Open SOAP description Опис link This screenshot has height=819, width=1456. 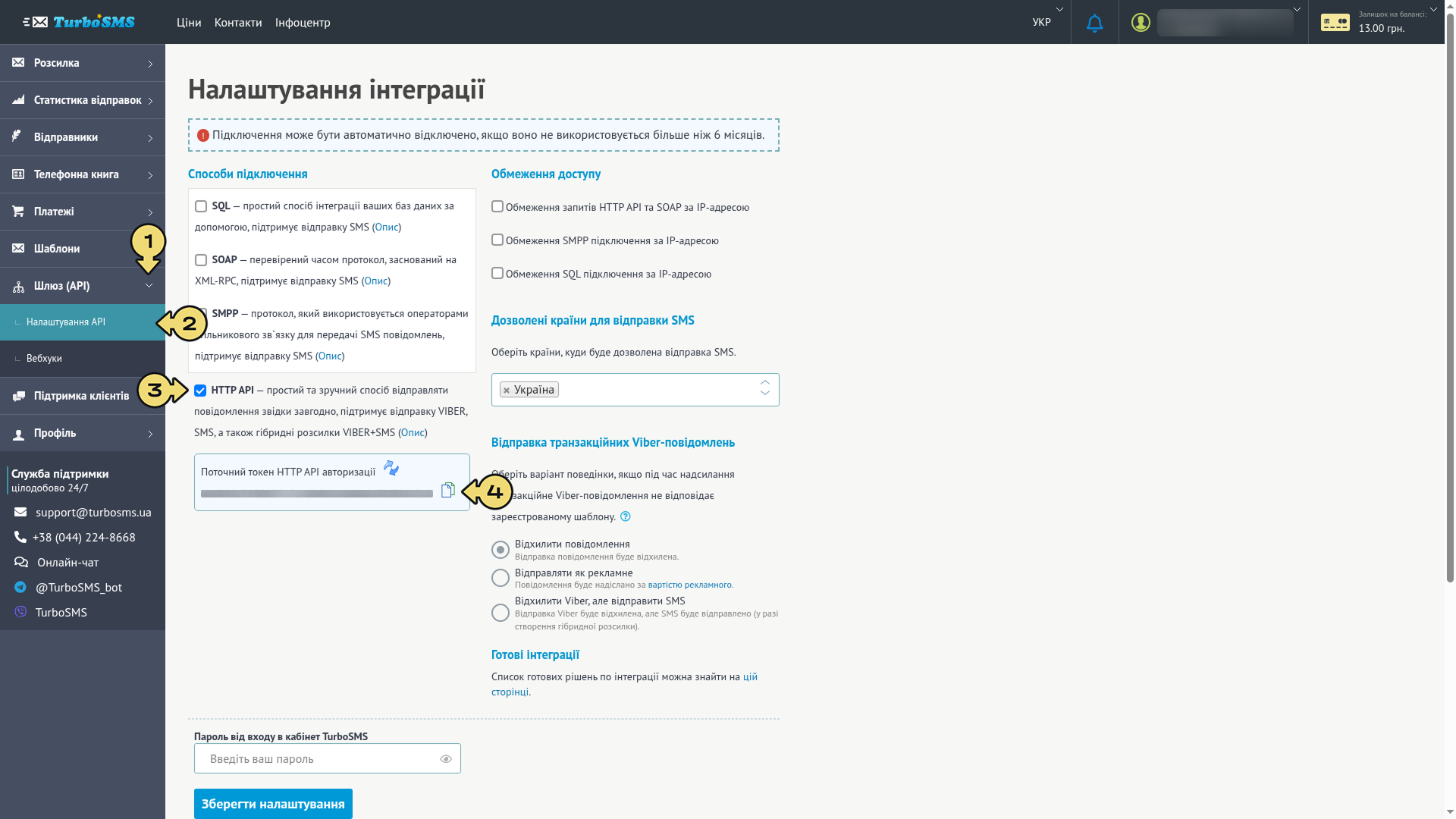pyautogui.click(x=375, y=281)
